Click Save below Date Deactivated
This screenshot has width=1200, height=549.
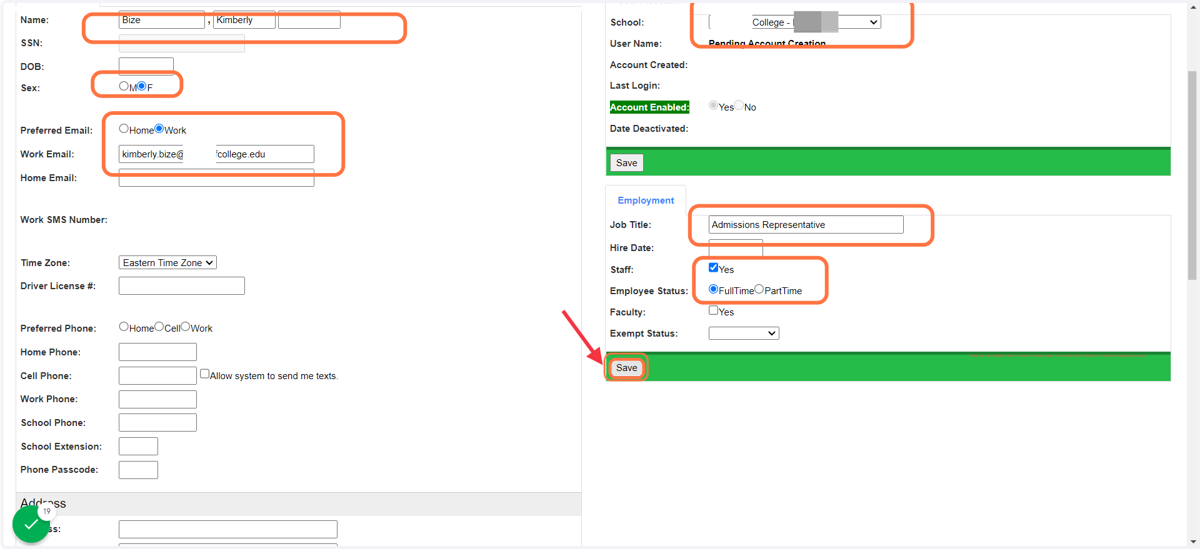[627, 162]
